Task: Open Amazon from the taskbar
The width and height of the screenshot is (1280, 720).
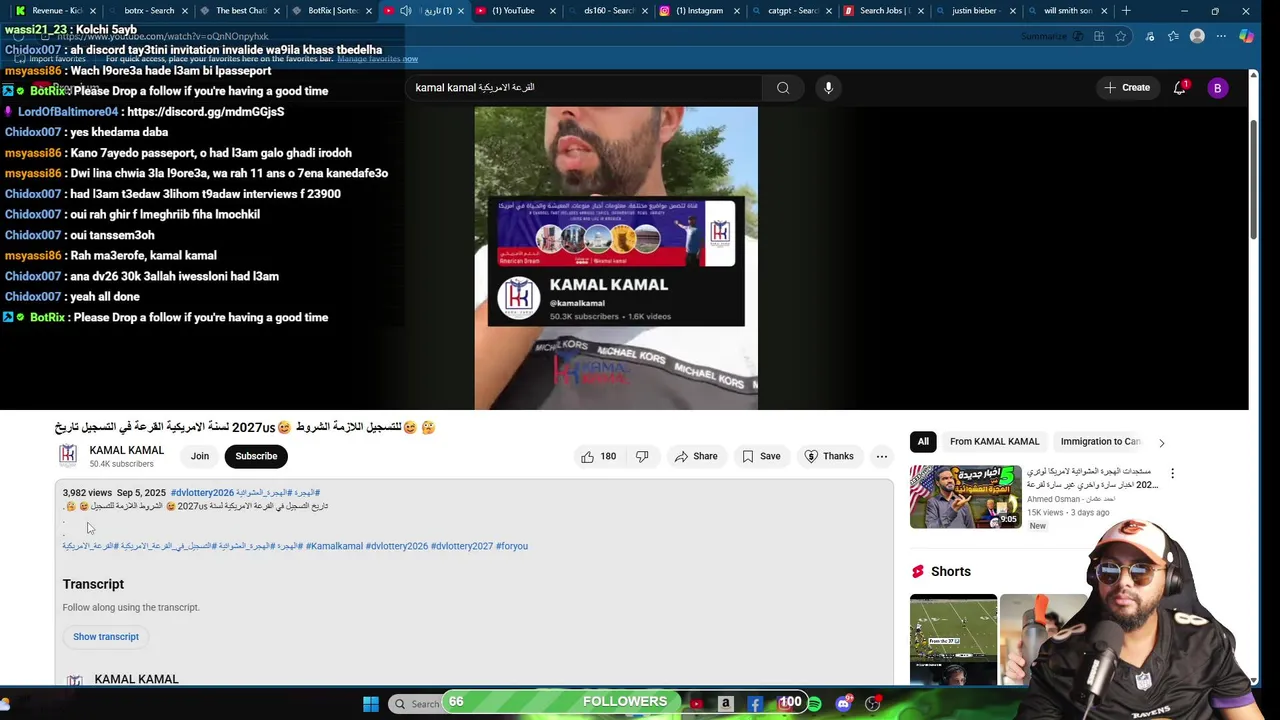Action: click(726, 704)
